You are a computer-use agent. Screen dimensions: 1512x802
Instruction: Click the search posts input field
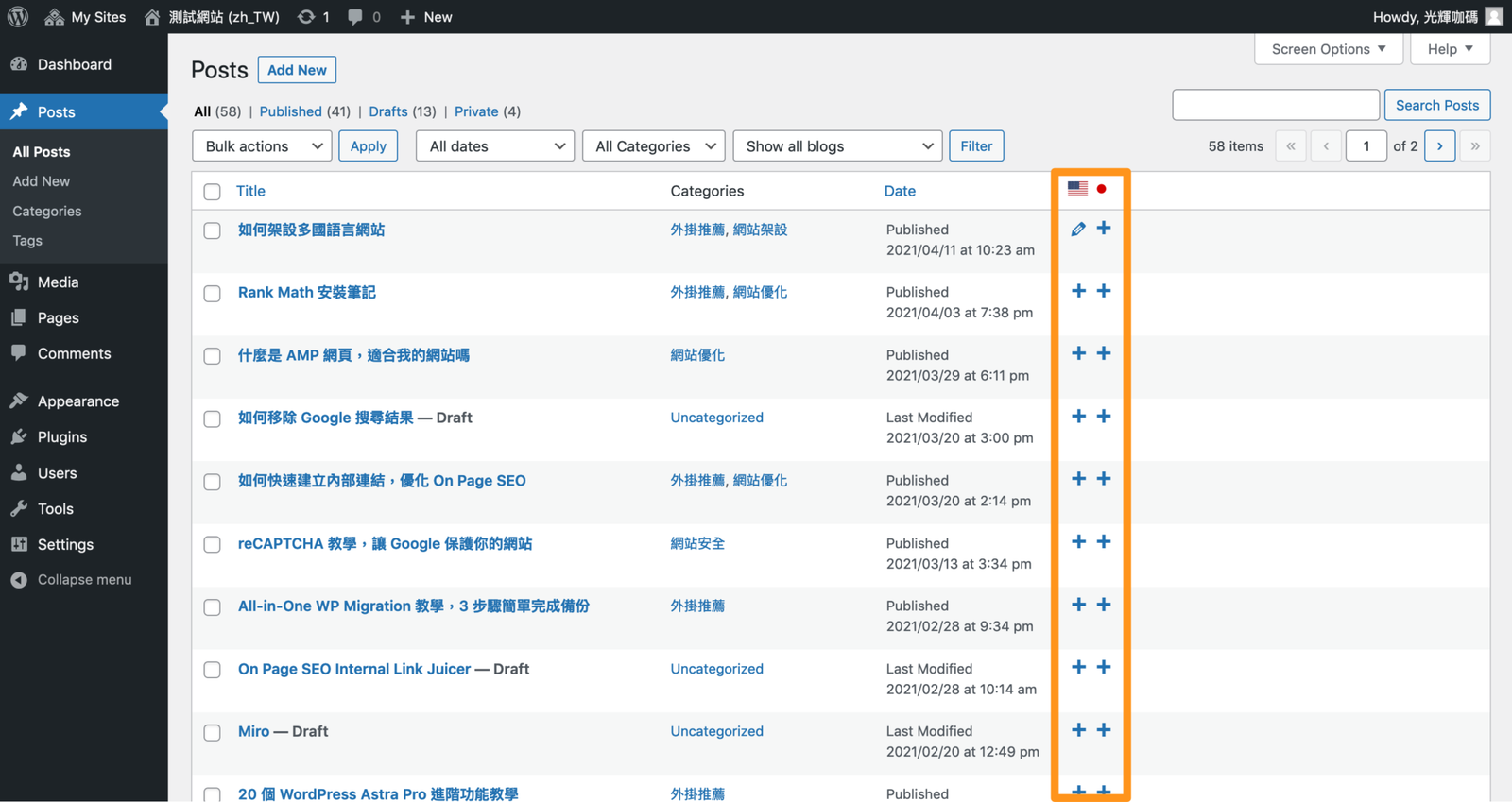[1276, 105]
